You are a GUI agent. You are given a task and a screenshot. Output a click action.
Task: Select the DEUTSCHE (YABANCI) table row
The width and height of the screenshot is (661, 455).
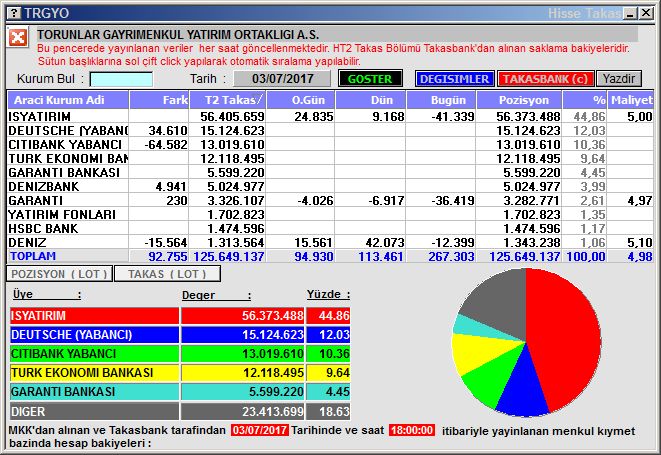pos(330,131)
